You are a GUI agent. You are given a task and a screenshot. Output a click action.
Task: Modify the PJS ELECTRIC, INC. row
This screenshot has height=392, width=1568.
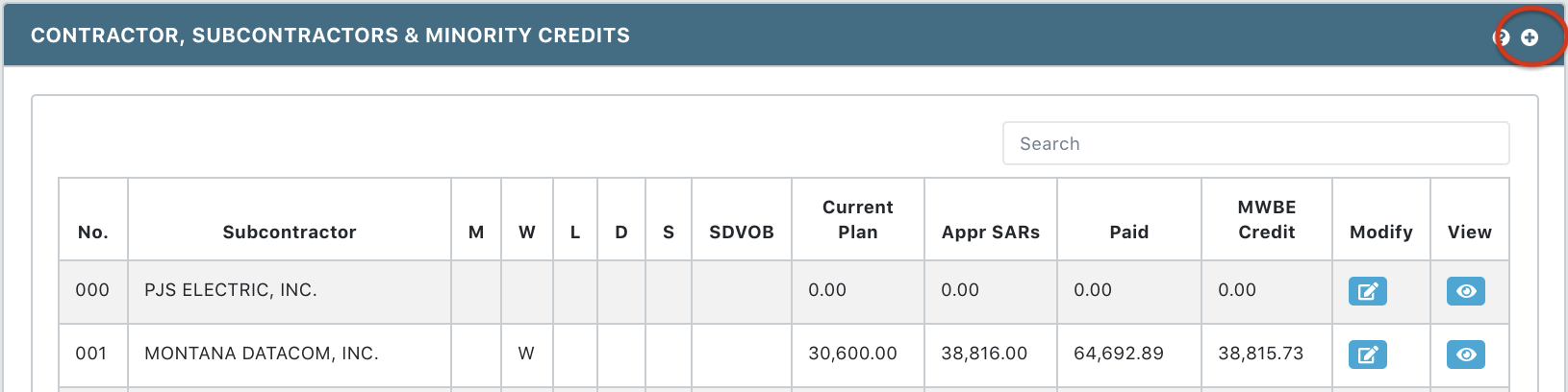pos(1367,291)
